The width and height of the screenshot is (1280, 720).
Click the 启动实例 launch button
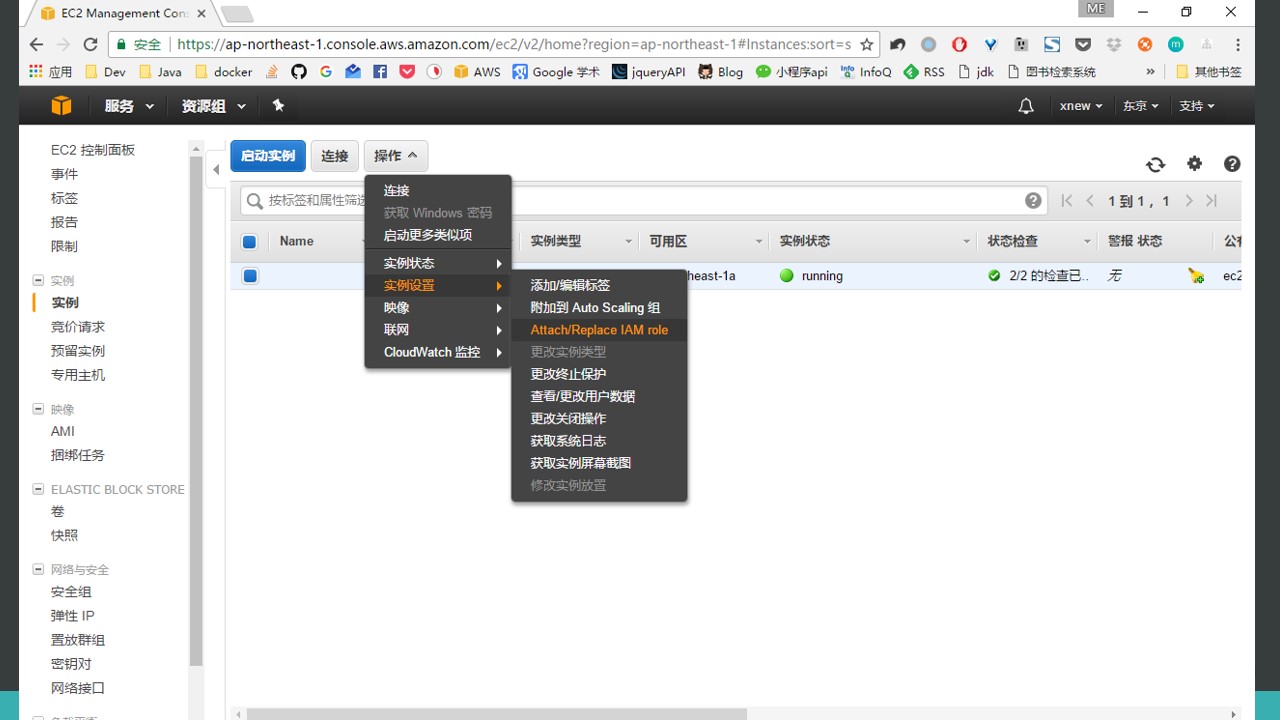268,156
